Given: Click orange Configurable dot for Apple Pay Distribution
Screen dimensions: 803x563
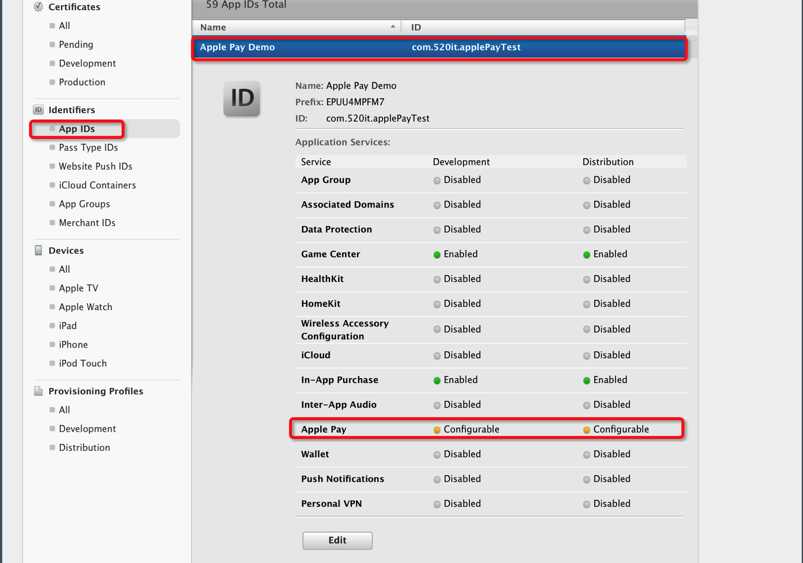Looking at the screenshot, I should click(586, 430).
